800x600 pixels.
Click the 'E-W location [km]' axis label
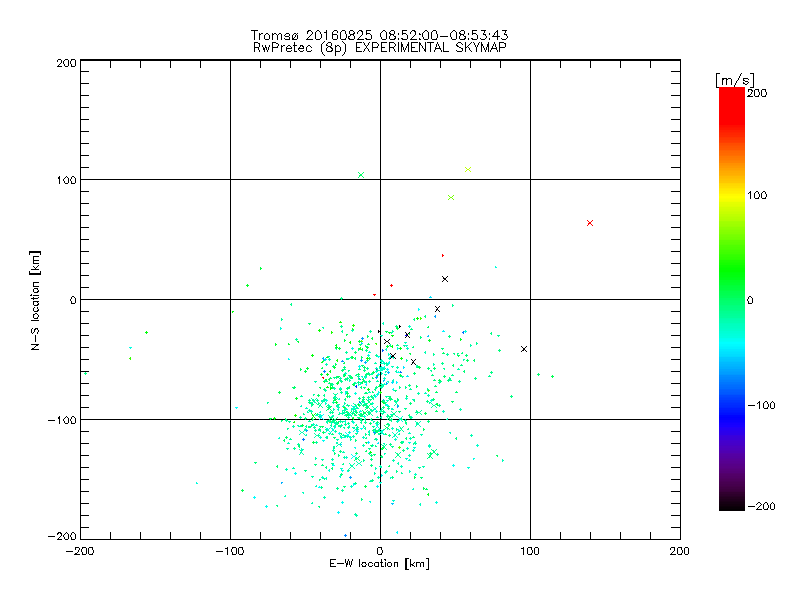379,563
